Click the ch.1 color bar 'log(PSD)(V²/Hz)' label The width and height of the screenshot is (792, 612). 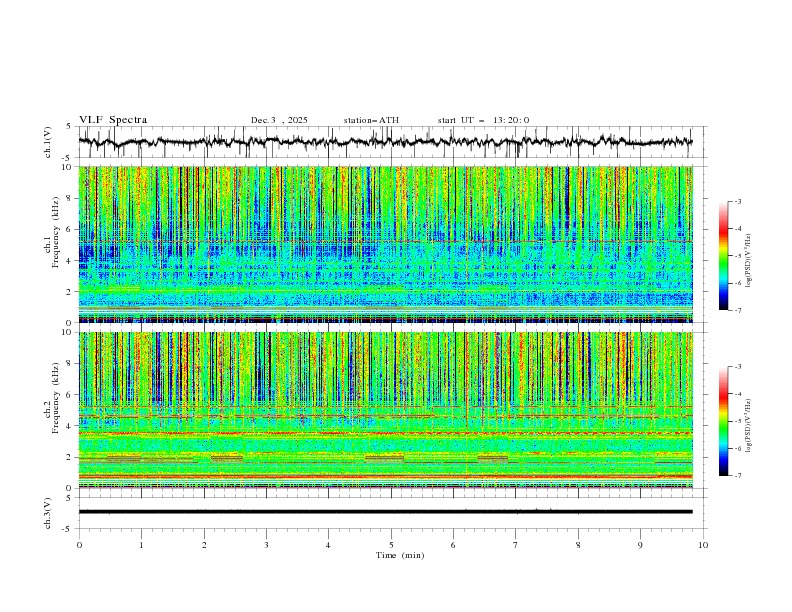[x=749, y=261]
